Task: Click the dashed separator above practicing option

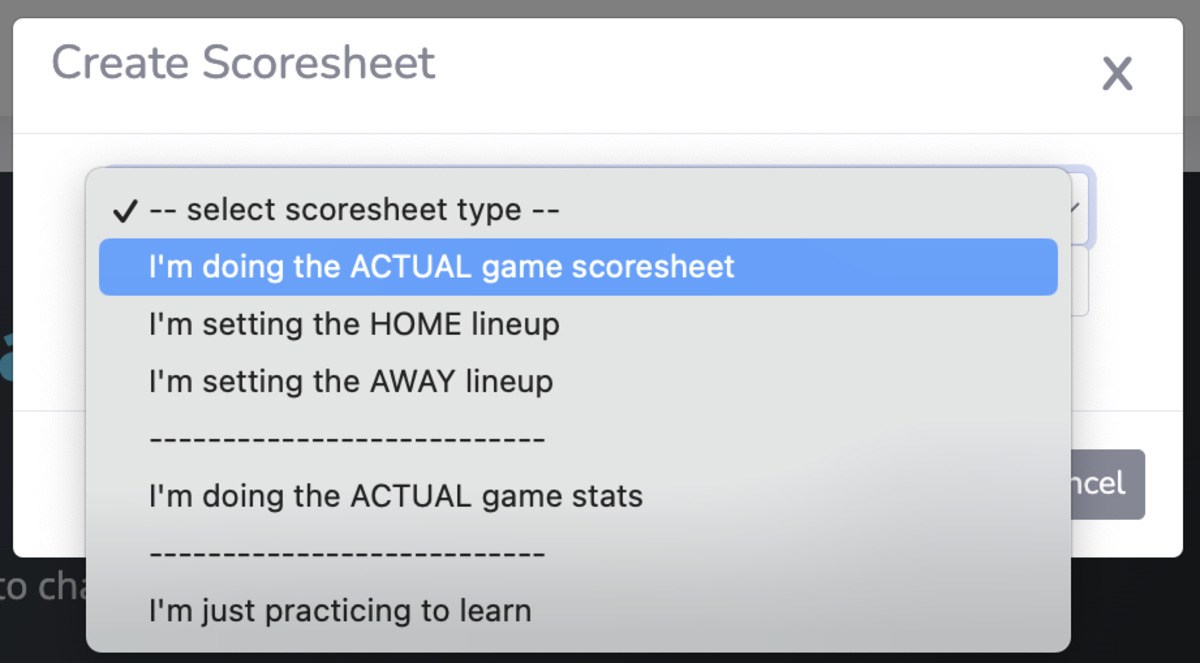Action: 346,552
